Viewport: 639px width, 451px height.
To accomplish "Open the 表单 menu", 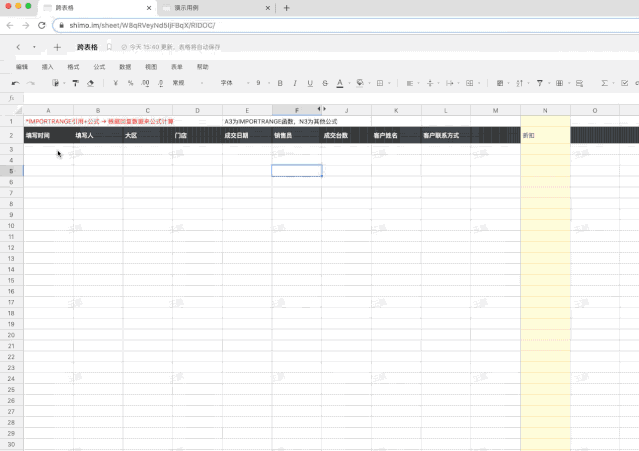I will tap(177, 67).
